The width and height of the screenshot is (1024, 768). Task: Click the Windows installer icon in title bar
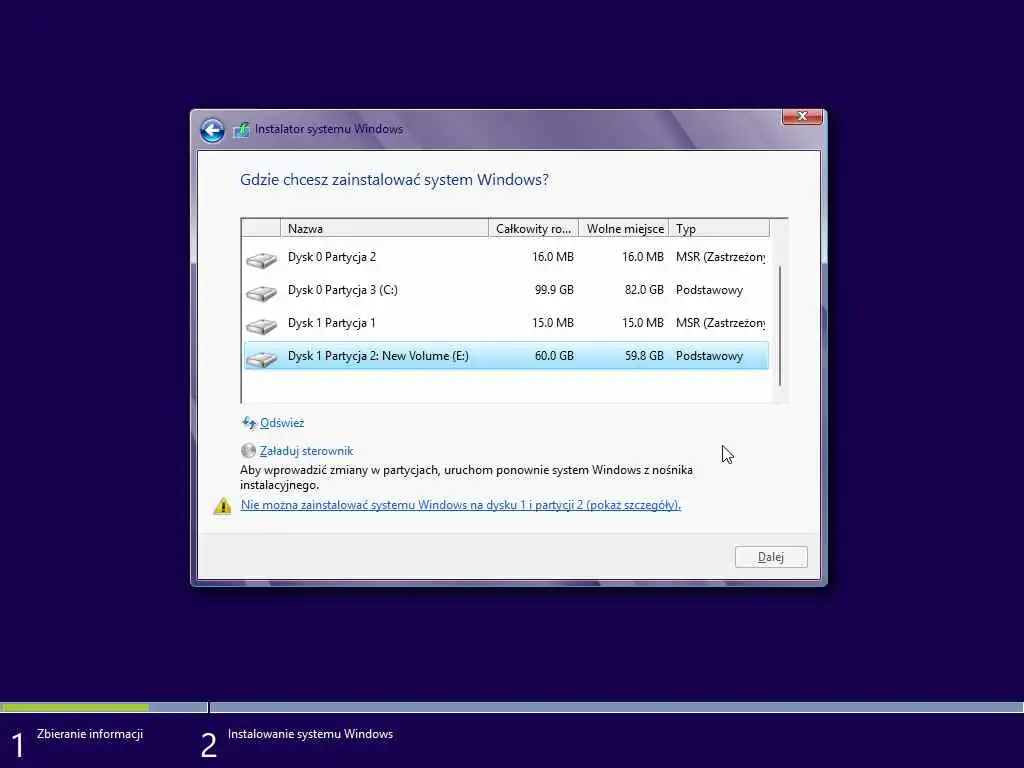coord(242,129)
